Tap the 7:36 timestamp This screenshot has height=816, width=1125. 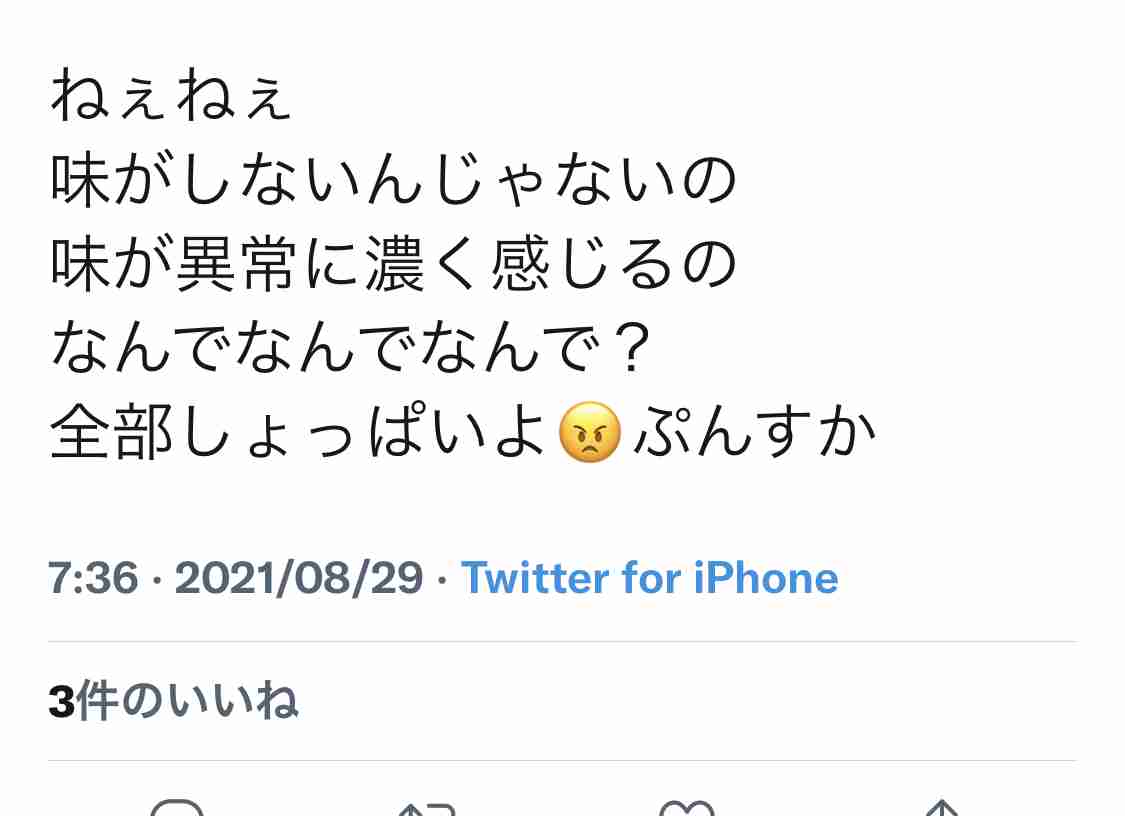(x=93, y=578)
